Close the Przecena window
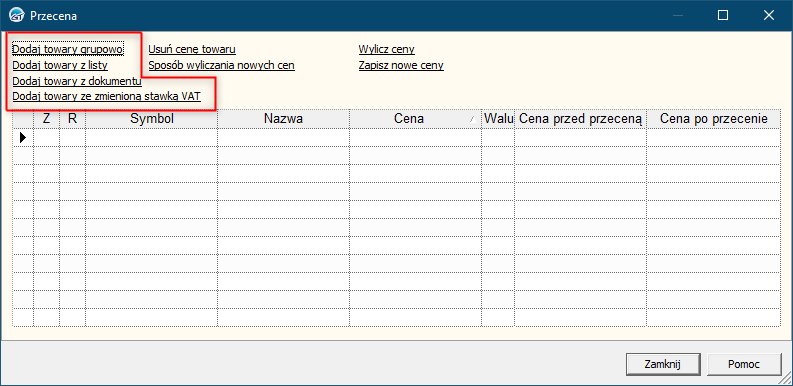 coord(769,15)
